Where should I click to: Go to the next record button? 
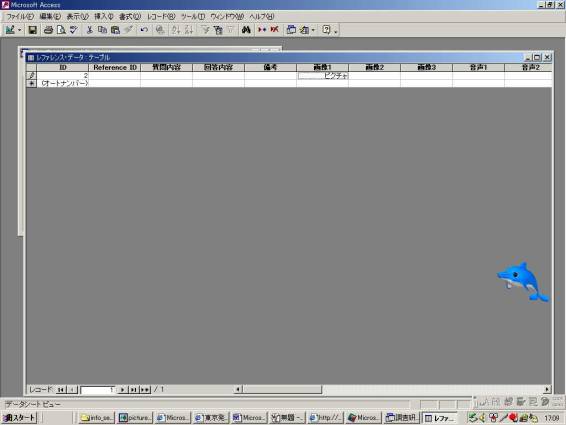[x=123, y=390]
